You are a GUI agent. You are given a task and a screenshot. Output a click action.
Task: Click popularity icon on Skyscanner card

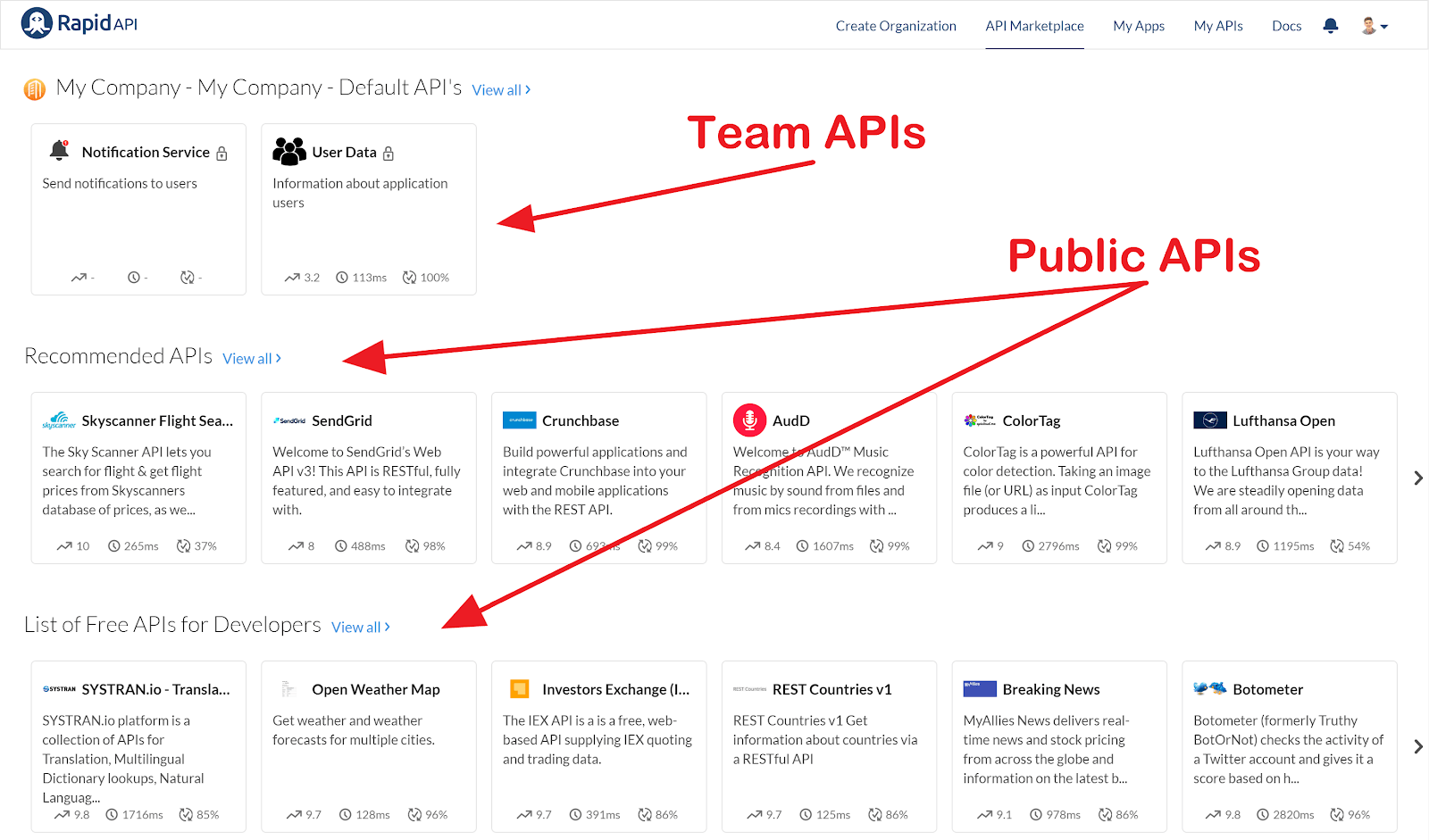pyautogui.click(x=64, y=546)
